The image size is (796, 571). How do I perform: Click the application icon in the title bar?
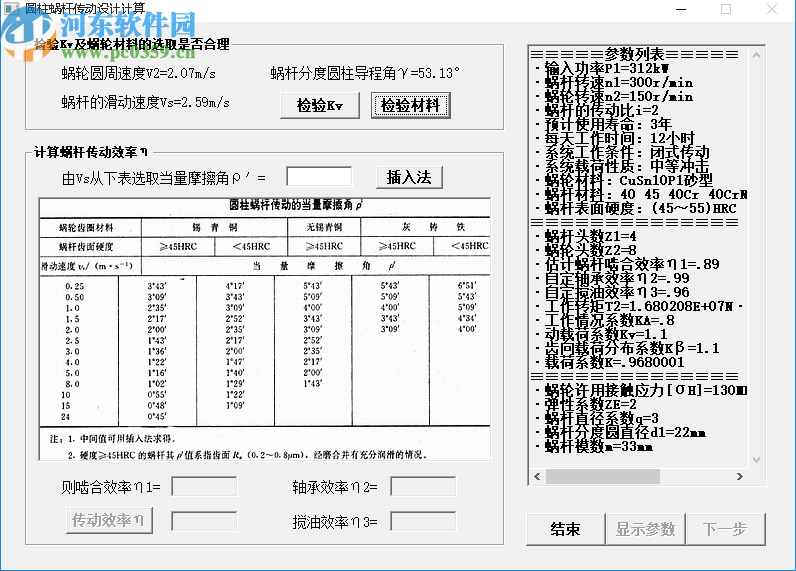(x=11, y=8)
